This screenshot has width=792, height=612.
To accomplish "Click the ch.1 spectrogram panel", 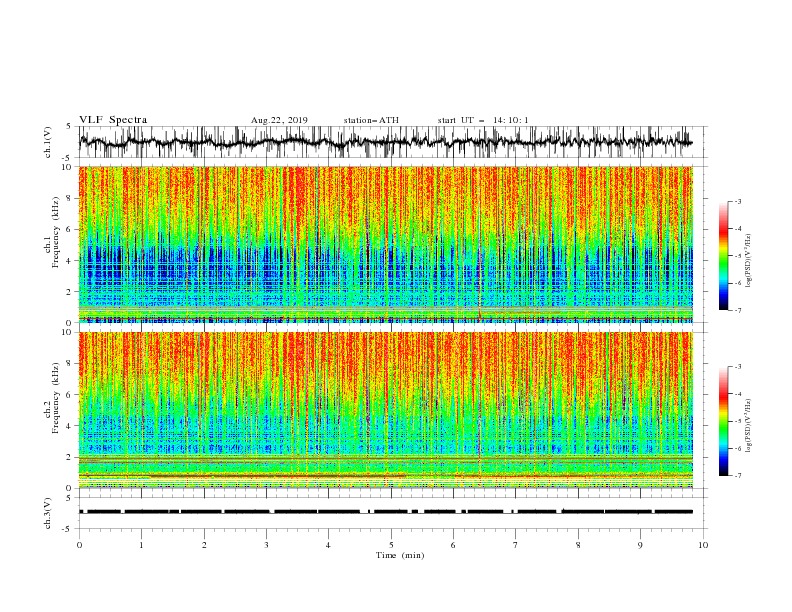I will (x=385, y=244).
